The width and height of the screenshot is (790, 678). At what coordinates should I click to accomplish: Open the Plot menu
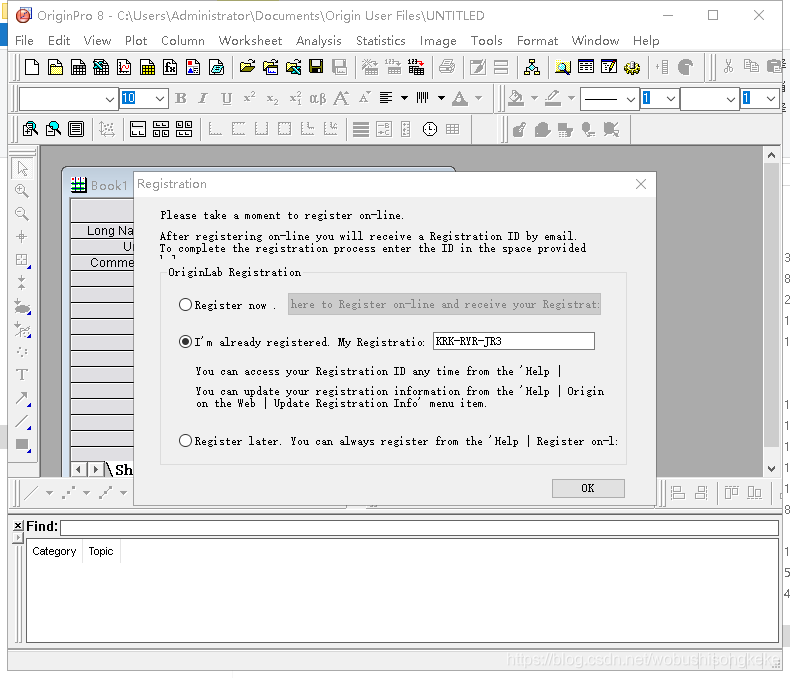(x=136, y=41)
